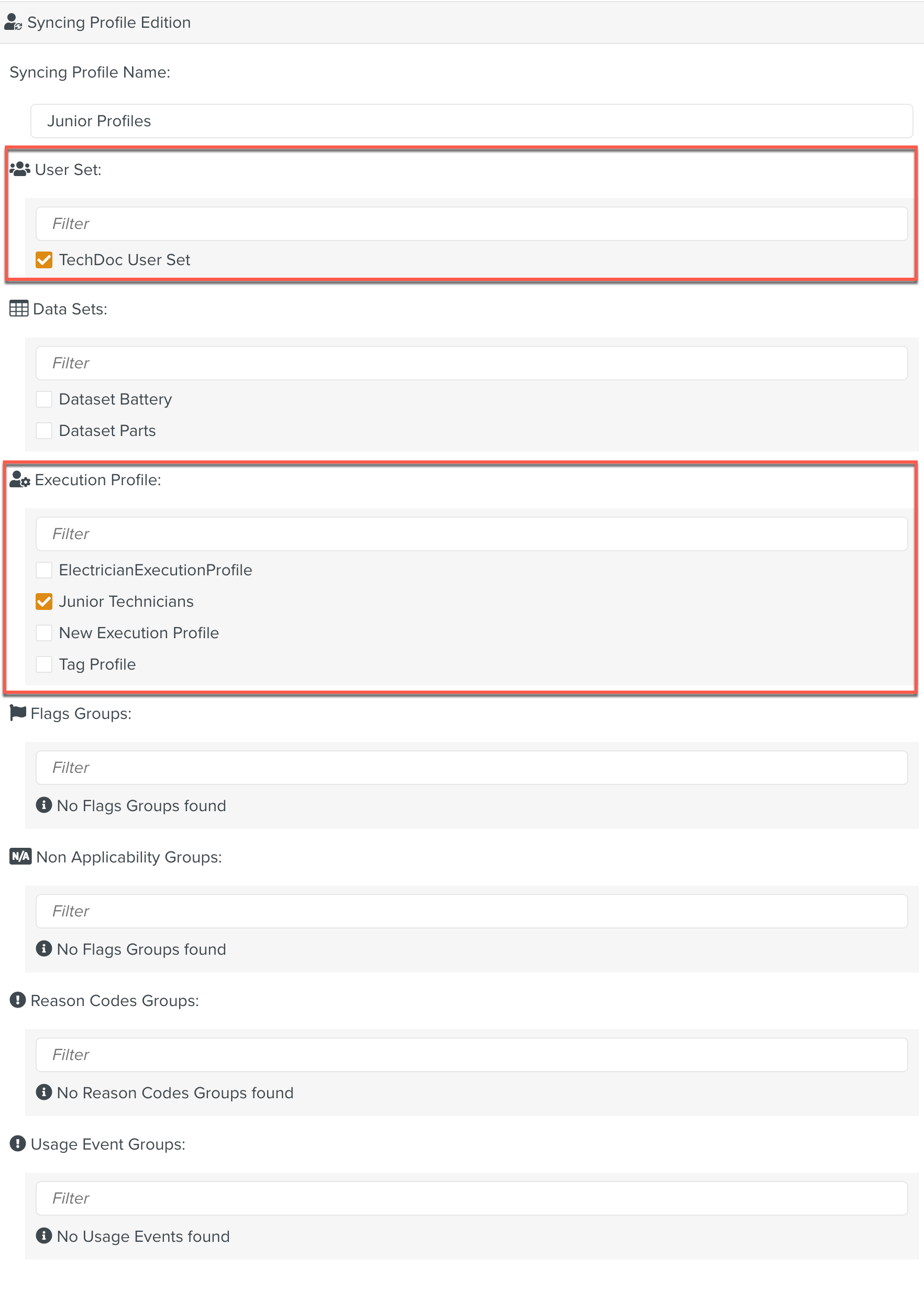Check the Dataset Parts option

(x=45, y=430)
